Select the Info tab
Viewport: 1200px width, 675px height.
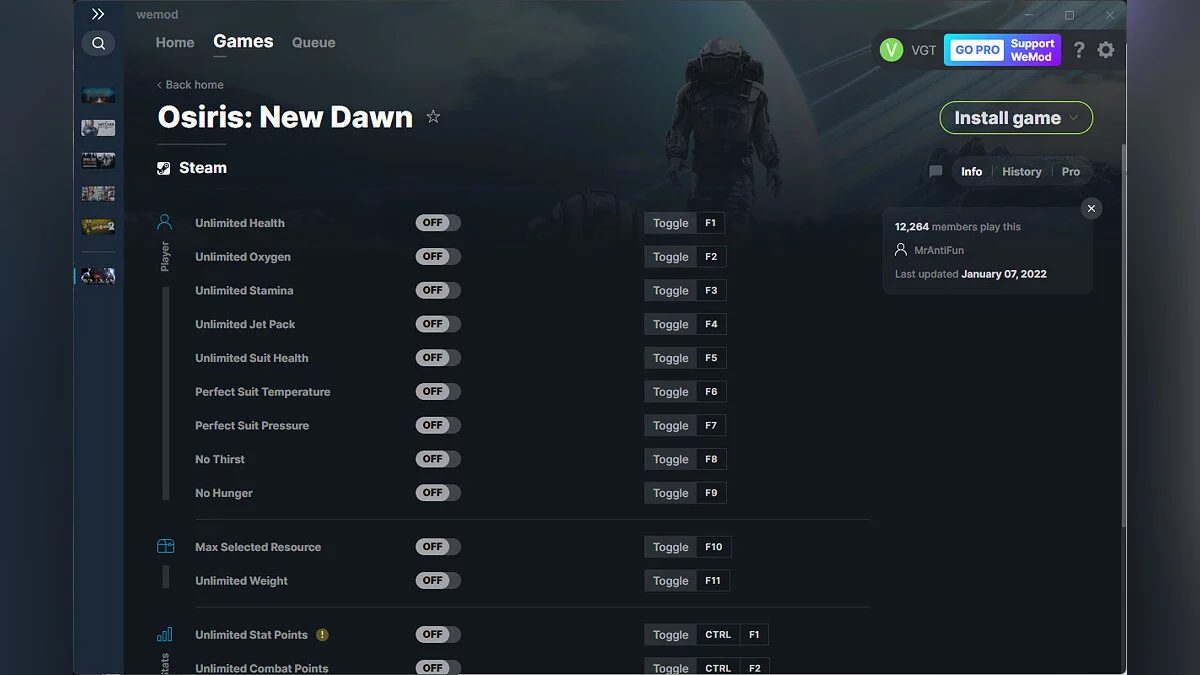click(972, 172)
